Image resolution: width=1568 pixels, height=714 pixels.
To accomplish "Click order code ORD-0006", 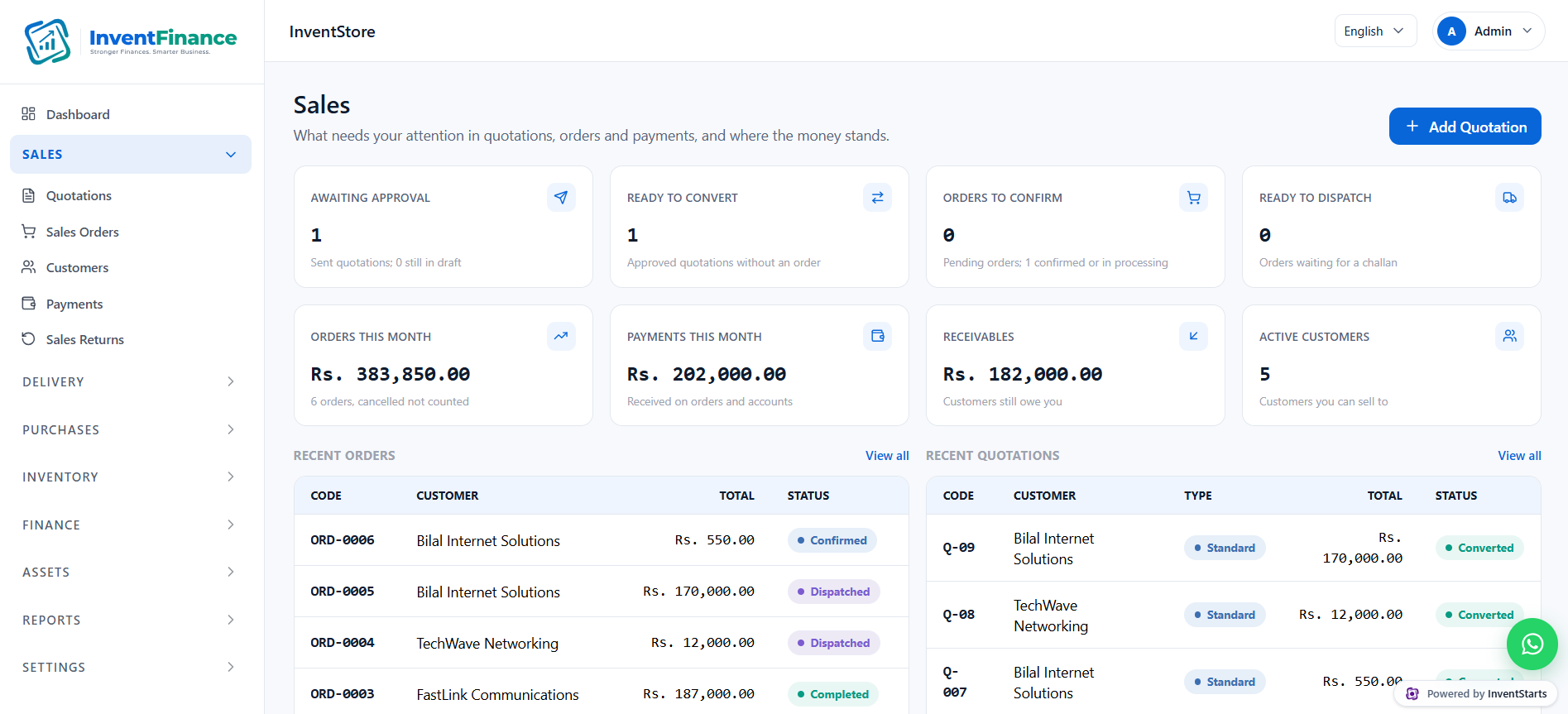I will pos(343,540).
